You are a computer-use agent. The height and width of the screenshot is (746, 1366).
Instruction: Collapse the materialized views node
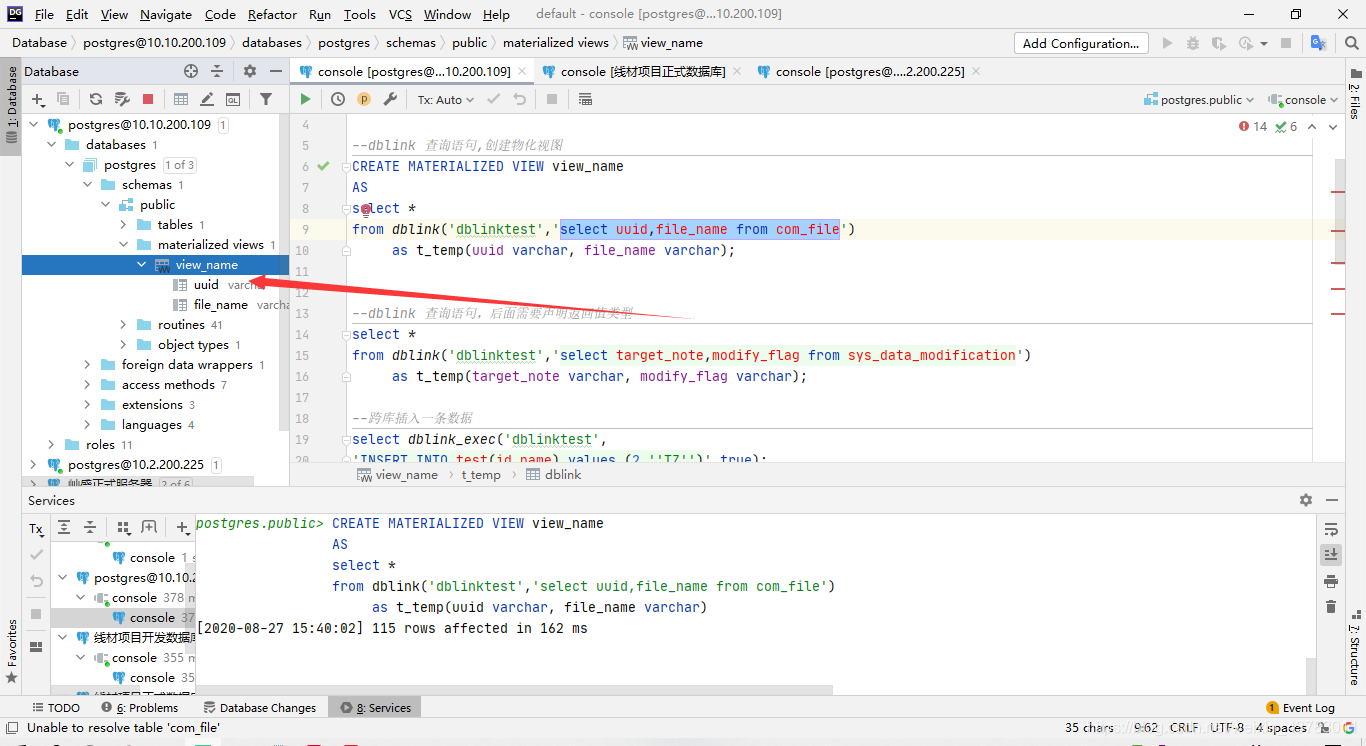124,245
